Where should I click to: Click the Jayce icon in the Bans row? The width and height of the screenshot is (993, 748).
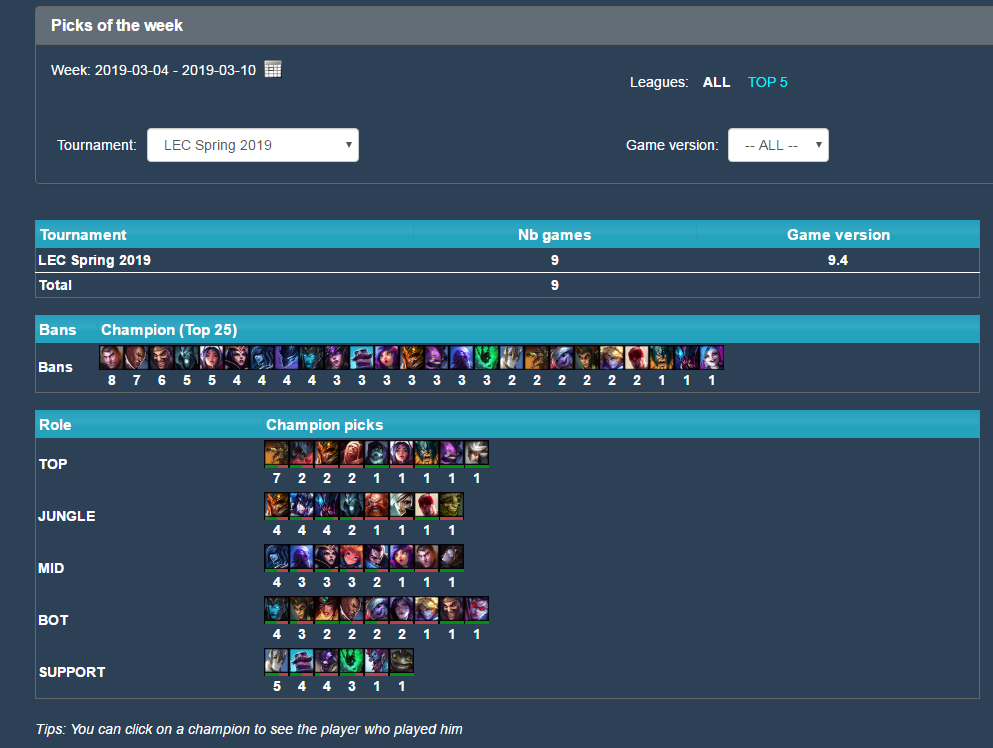coord(111,358)
